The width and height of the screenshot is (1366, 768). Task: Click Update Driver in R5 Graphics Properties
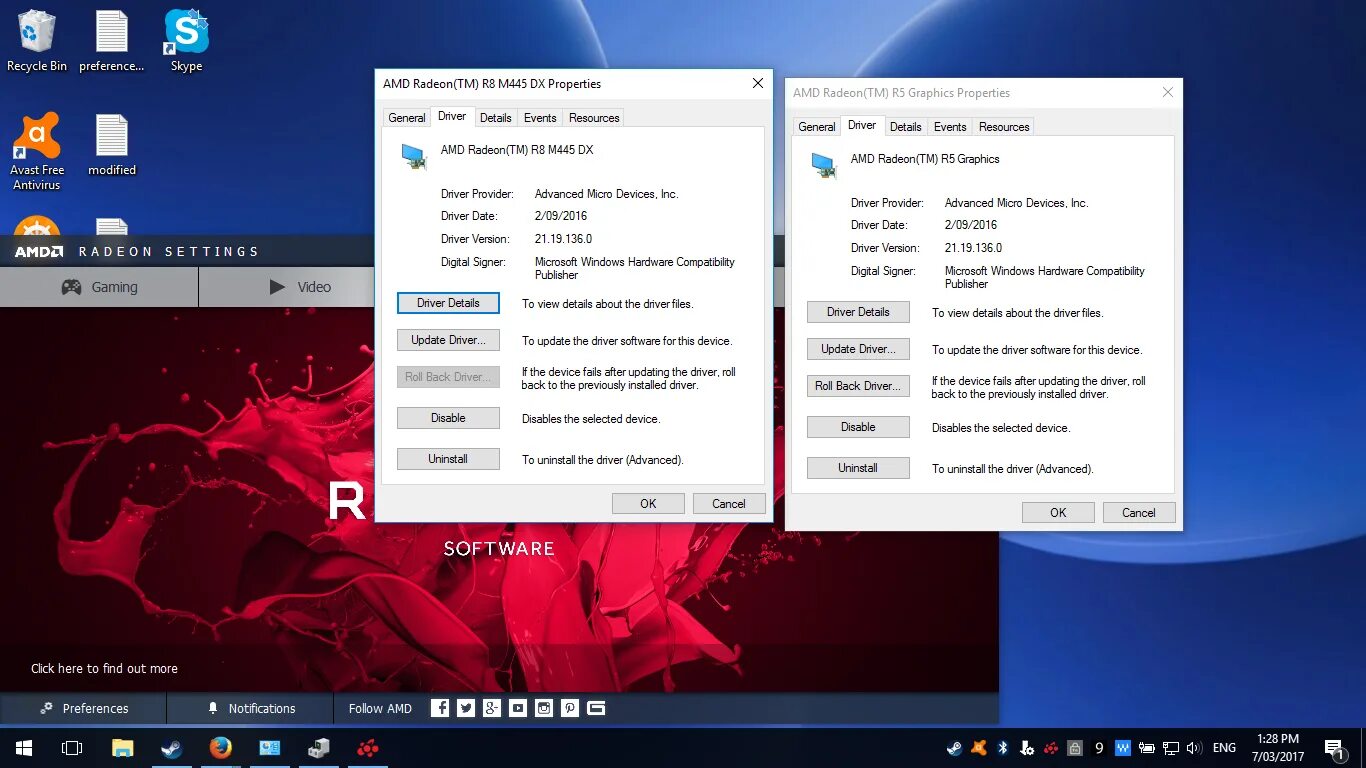point(858,349)
